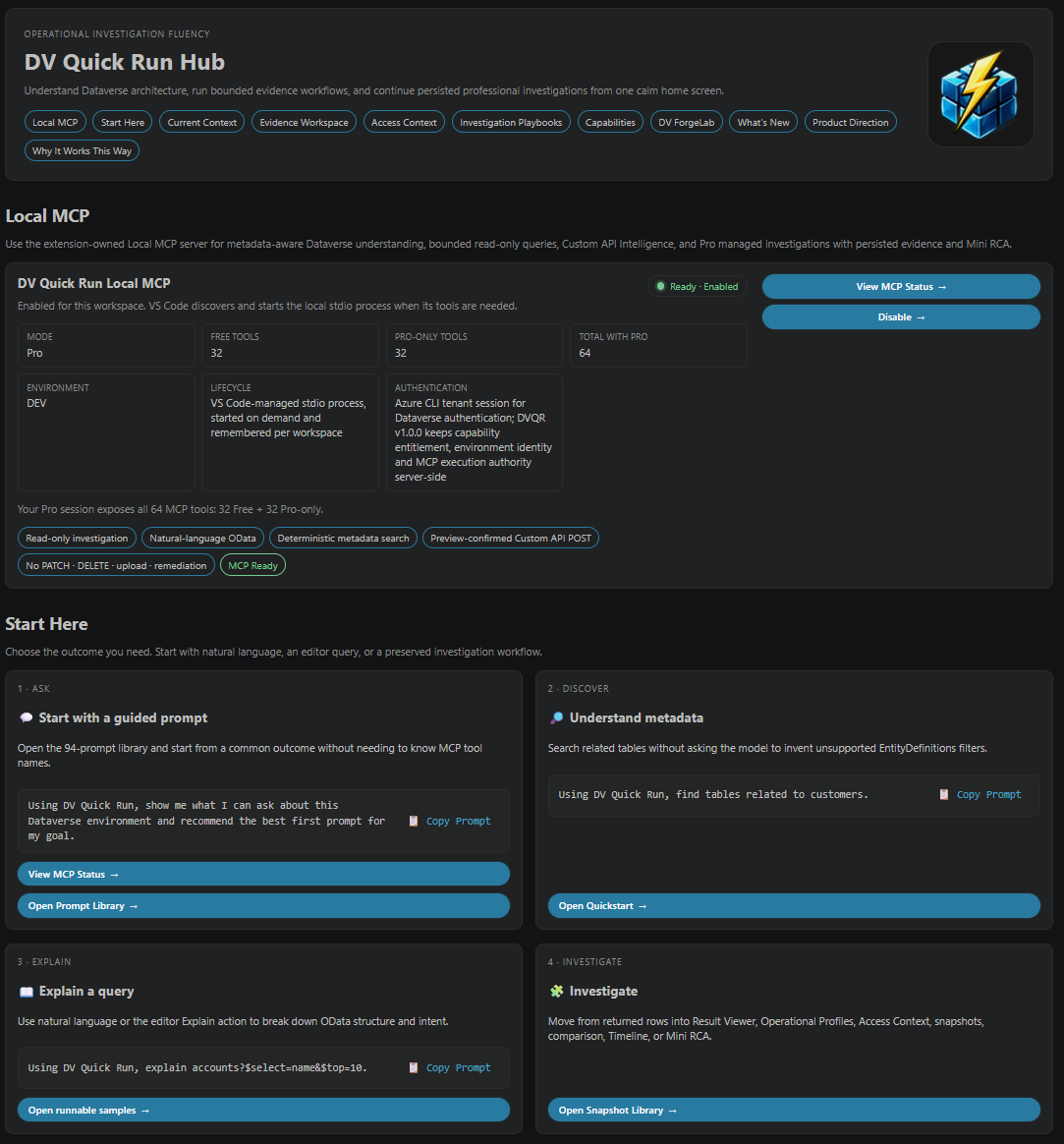The image size is (1064, 1144).
Task: Jump to the Local MCP section pill
Action: 55,123
